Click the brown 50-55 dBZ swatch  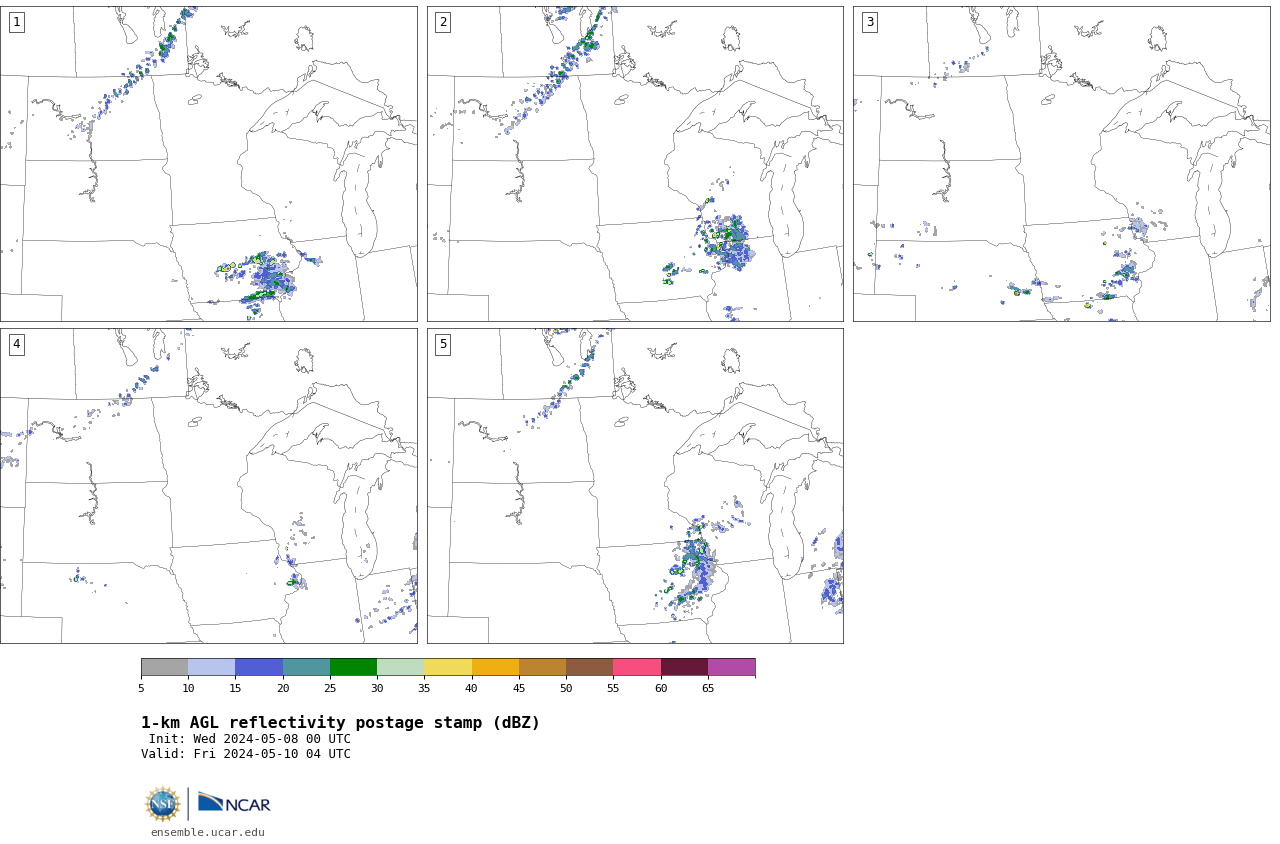[x=589, y=667]
